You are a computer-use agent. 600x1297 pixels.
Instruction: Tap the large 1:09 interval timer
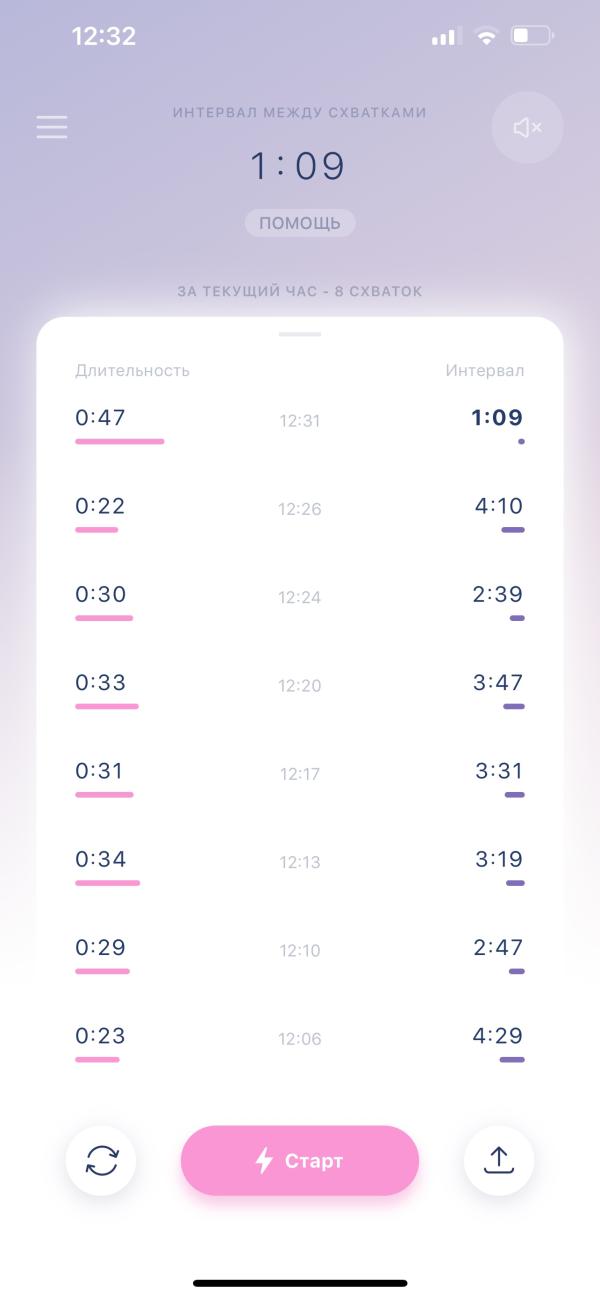[298, 166]
